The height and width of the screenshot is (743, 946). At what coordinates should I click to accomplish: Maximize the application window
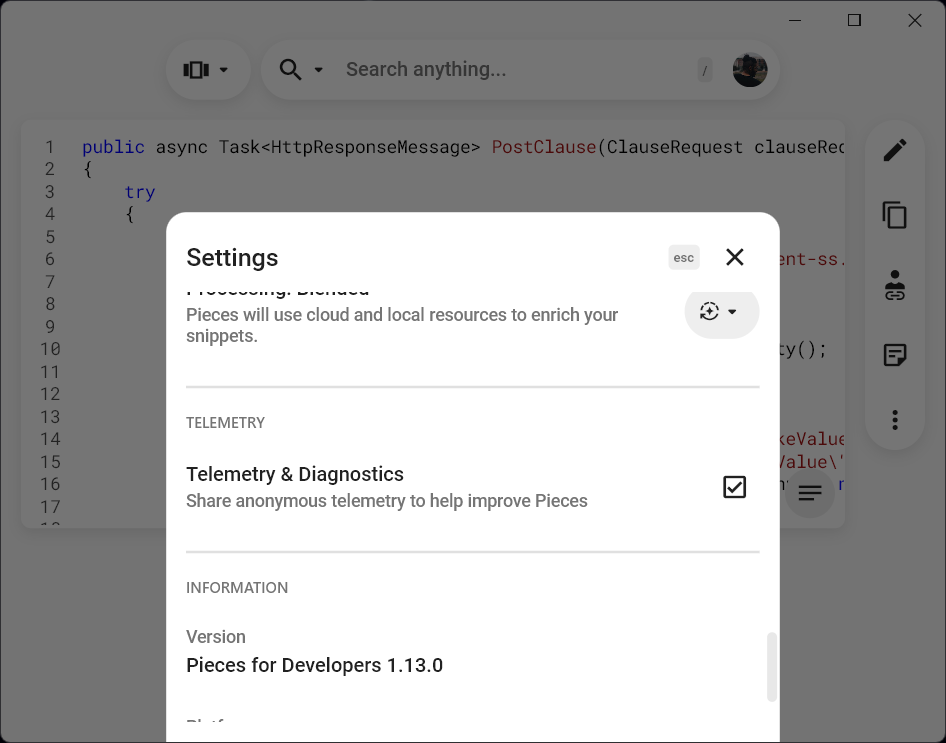(854, 20)
